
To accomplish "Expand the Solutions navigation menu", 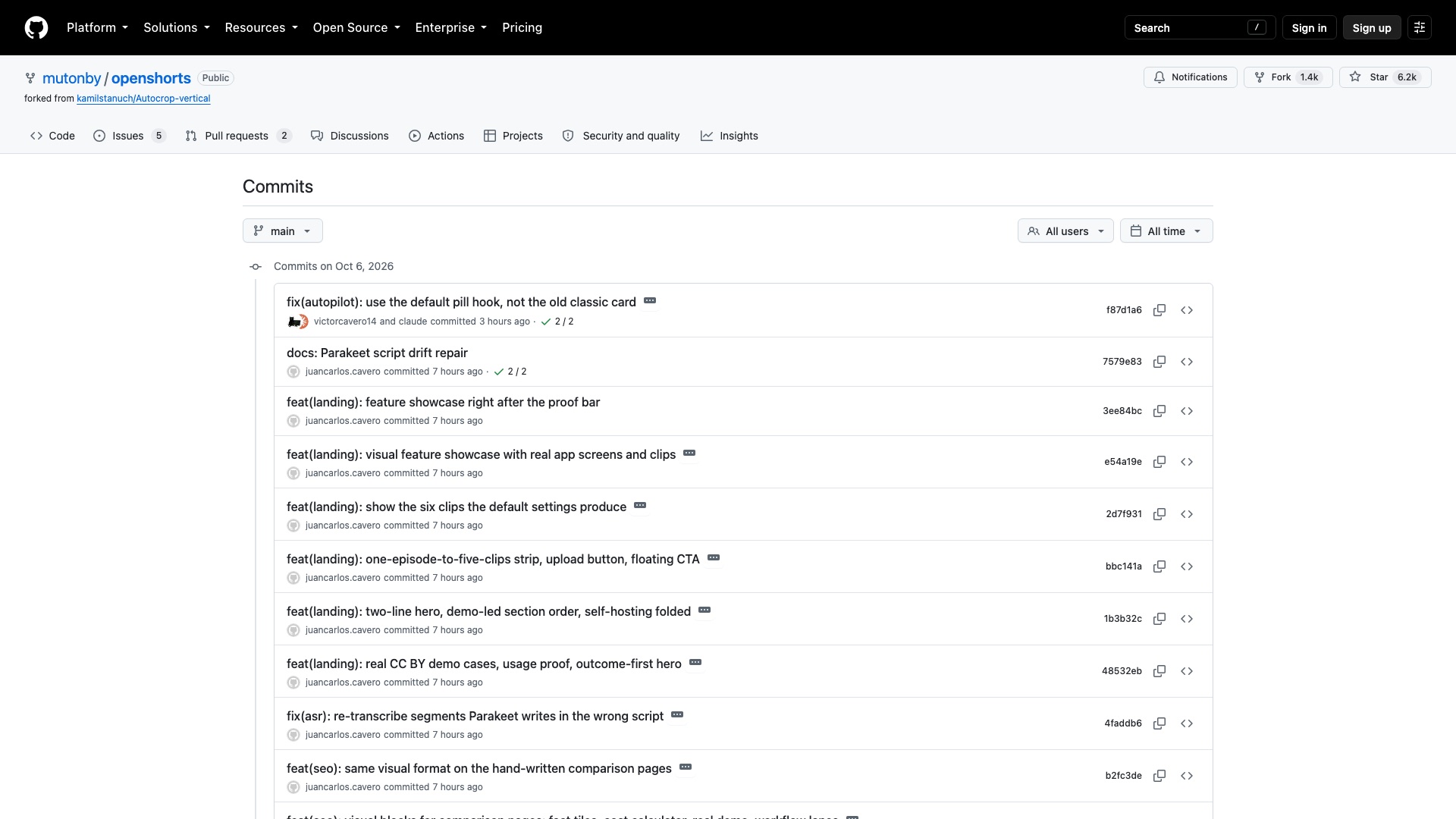I will (x=177, y=27).
